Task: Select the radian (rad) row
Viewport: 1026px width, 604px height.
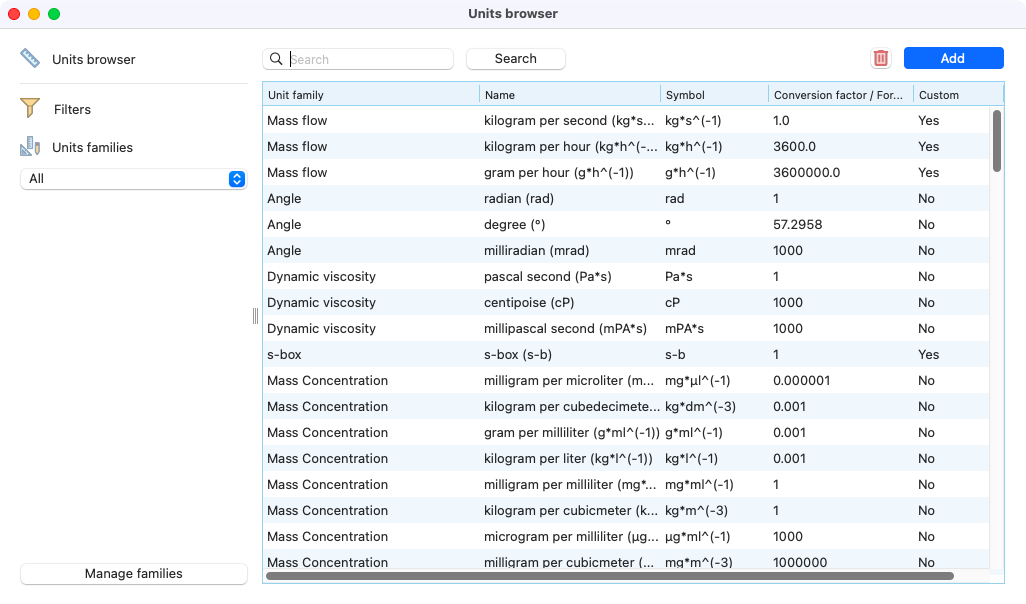Action: (626, 198)
